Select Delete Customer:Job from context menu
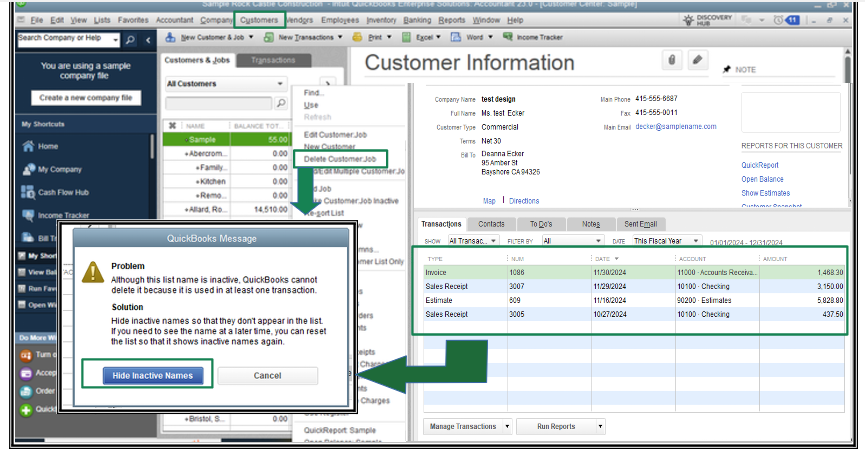This screenshot has height=454, width=865. (x=340, y=159)
